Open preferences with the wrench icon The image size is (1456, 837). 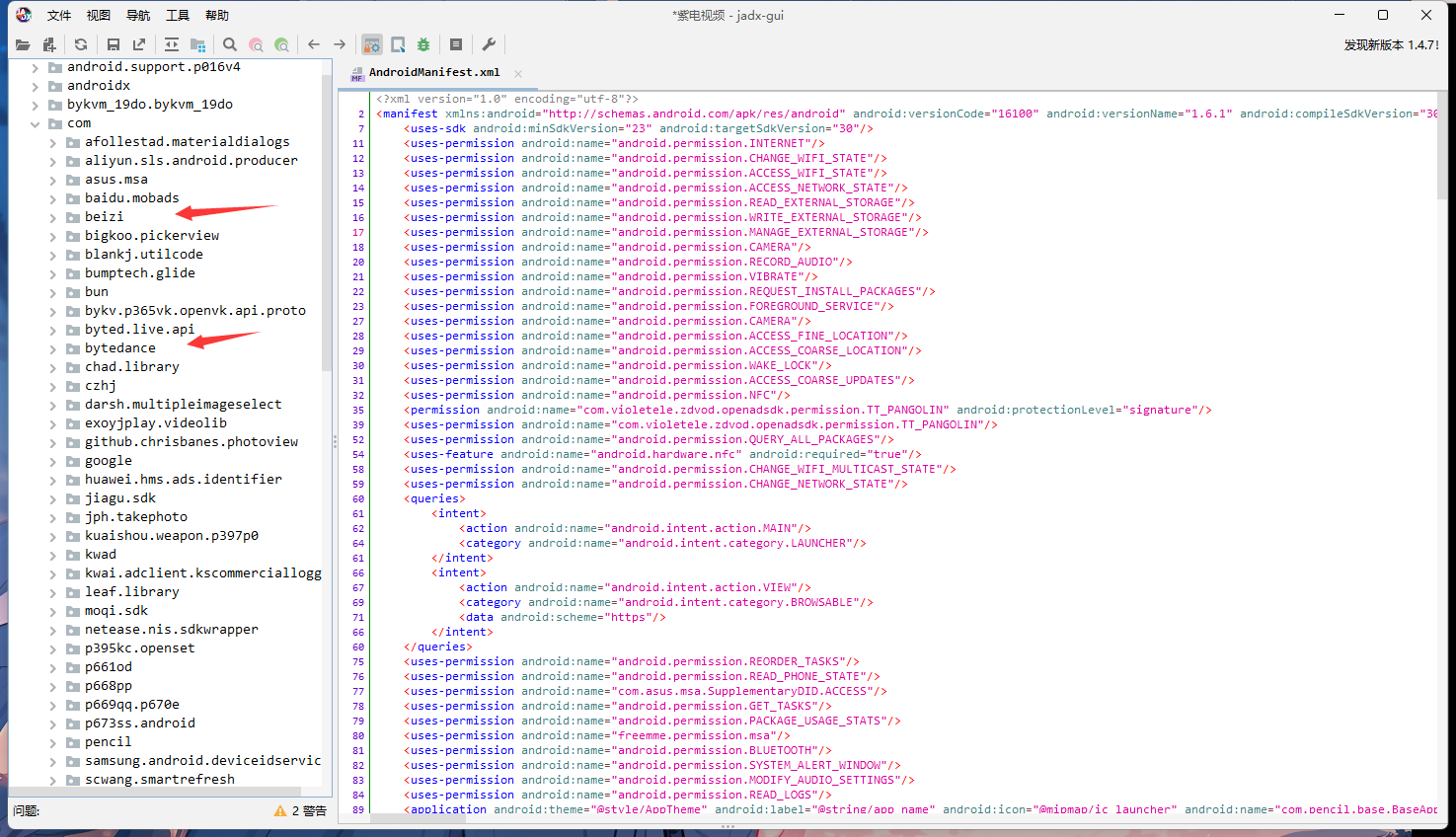click(489, 44)
